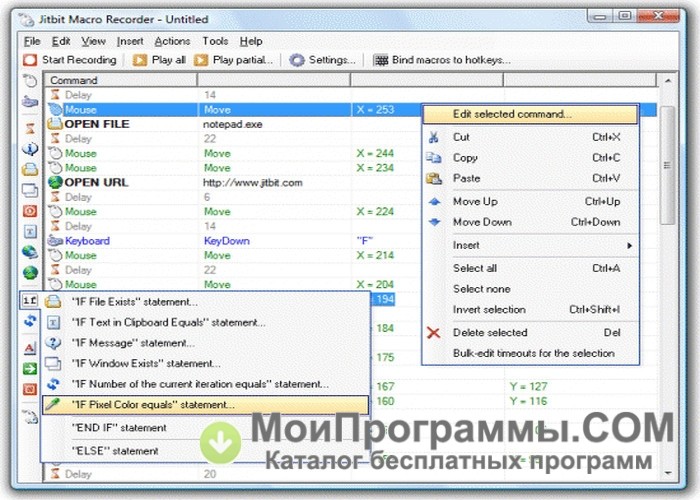Click the scrollbar up arrow of the command list

click(x=668, y=81)
